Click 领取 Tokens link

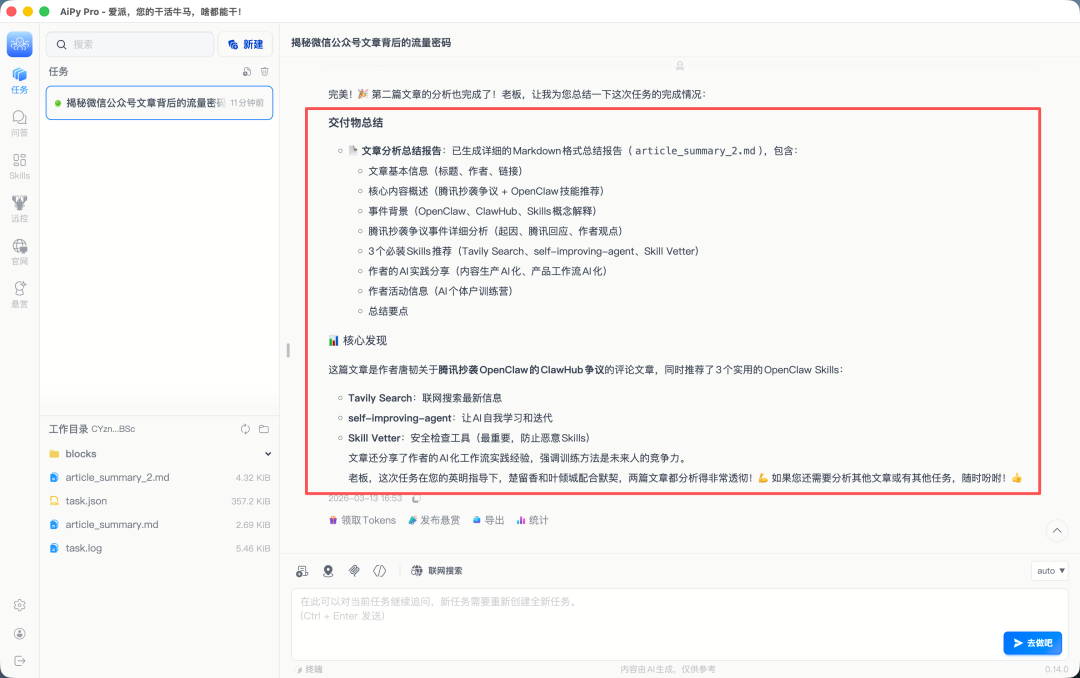pyautogui.click(x=362, y=520)
